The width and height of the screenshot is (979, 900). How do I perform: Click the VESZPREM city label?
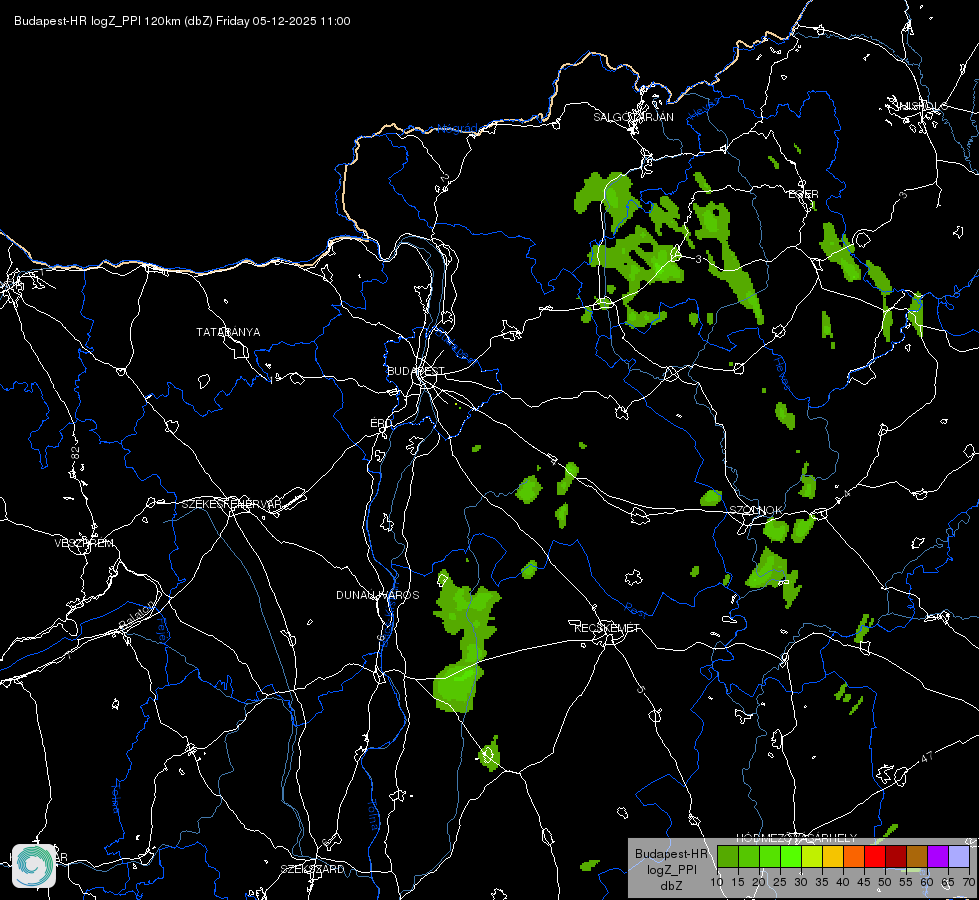click(x=84, y=543)
